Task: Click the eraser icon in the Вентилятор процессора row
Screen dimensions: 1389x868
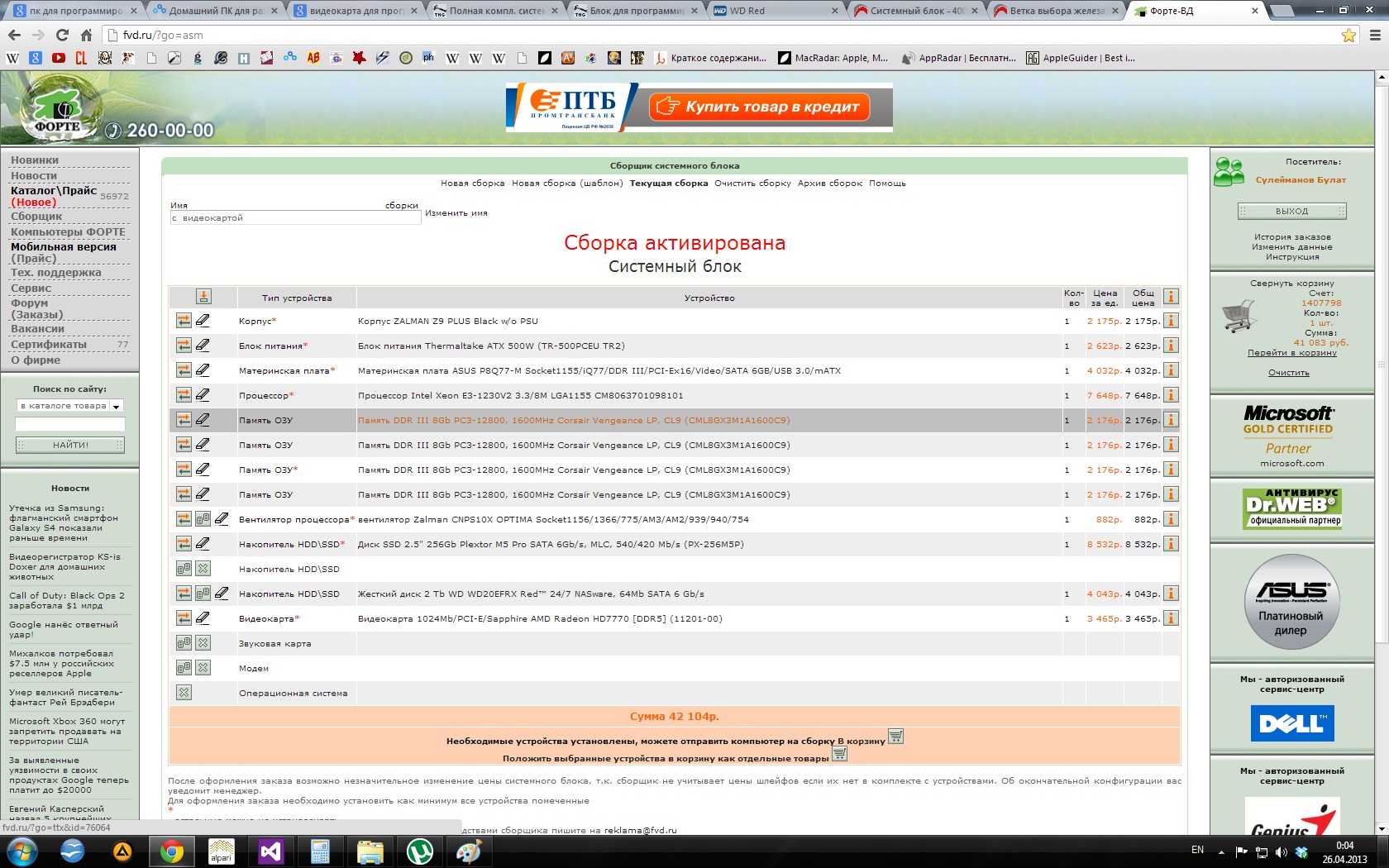Action: point(222,519)
